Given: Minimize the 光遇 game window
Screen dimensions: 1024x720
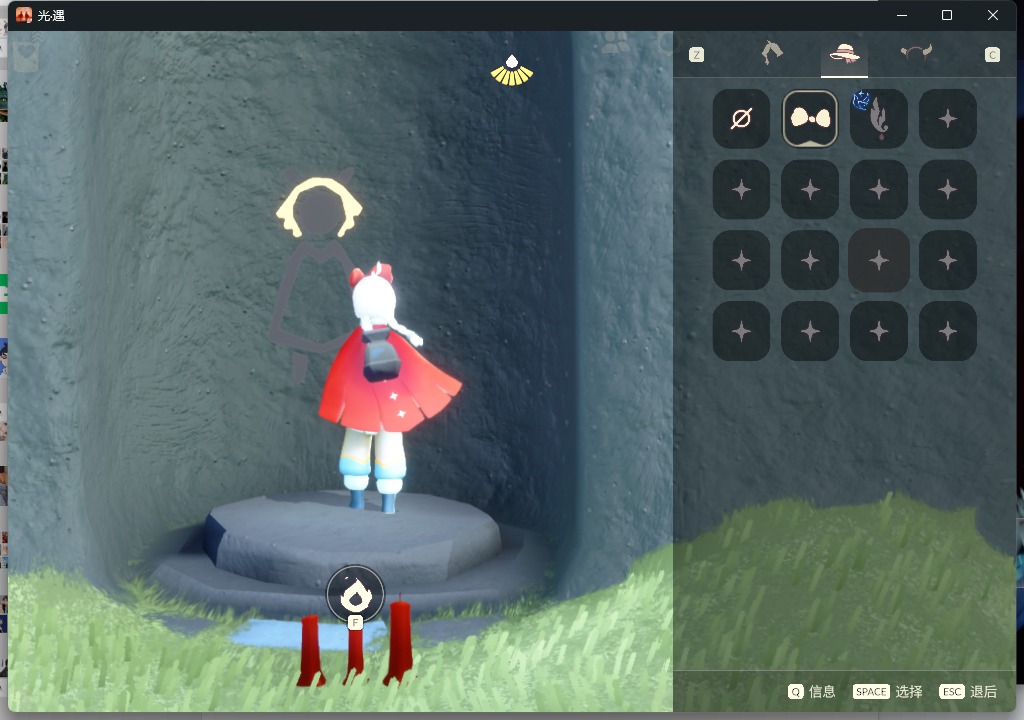Looking at the screenshot, I should pos(902,15).
